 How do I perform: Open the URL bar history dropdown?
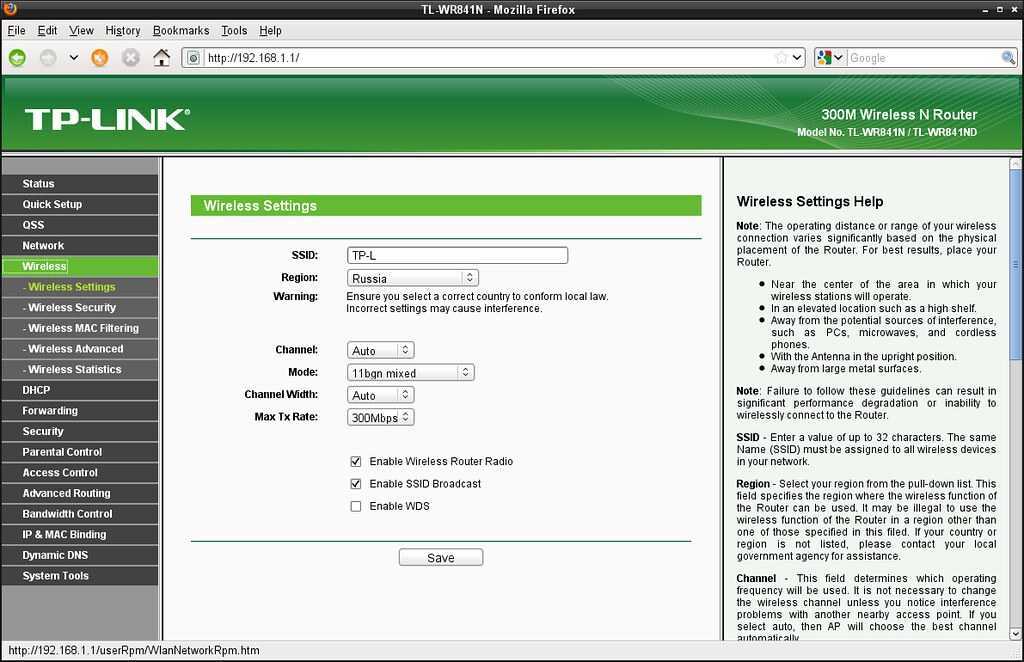(x=797, y=57)
